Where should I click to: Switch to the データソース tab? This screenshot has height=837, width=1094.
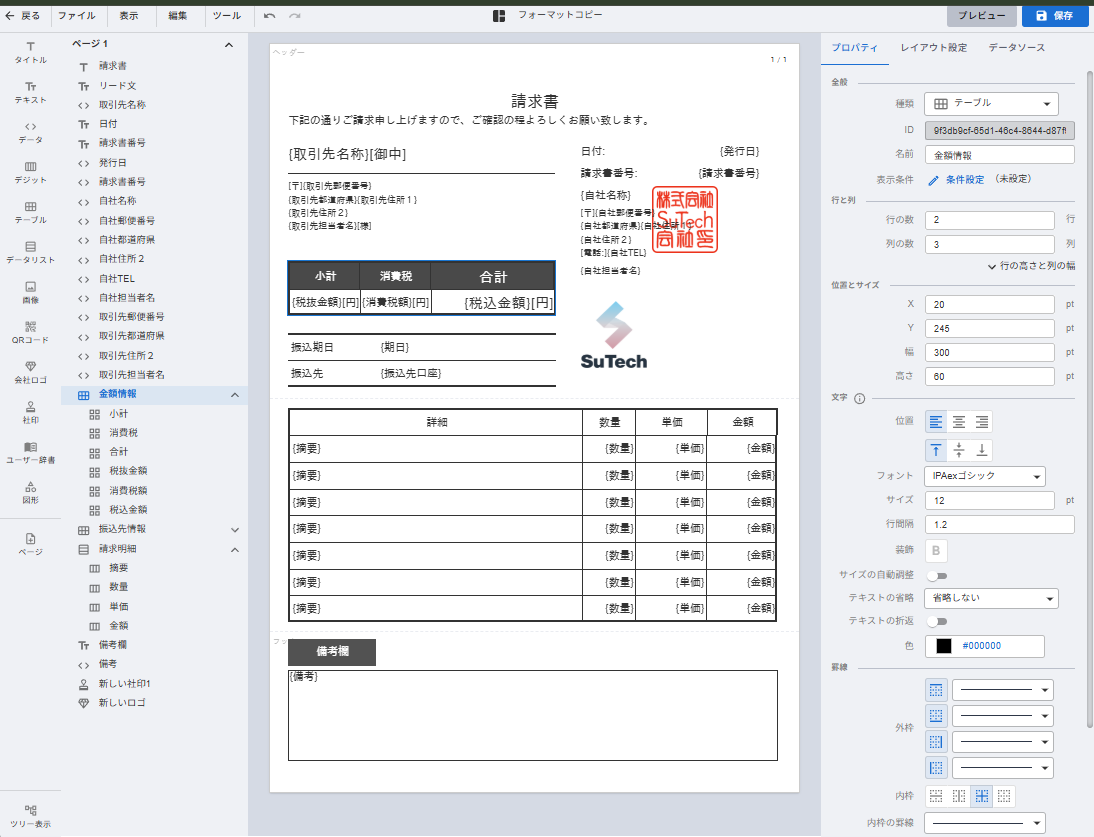point(1016,48)
